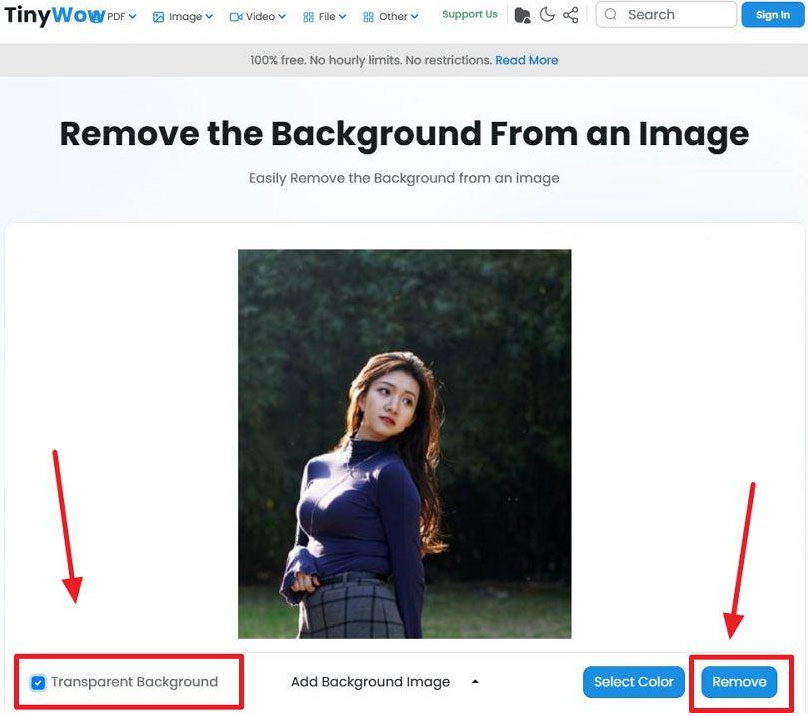Open the Video tools menu
This screenshot has width=808, height=716.
258,16
